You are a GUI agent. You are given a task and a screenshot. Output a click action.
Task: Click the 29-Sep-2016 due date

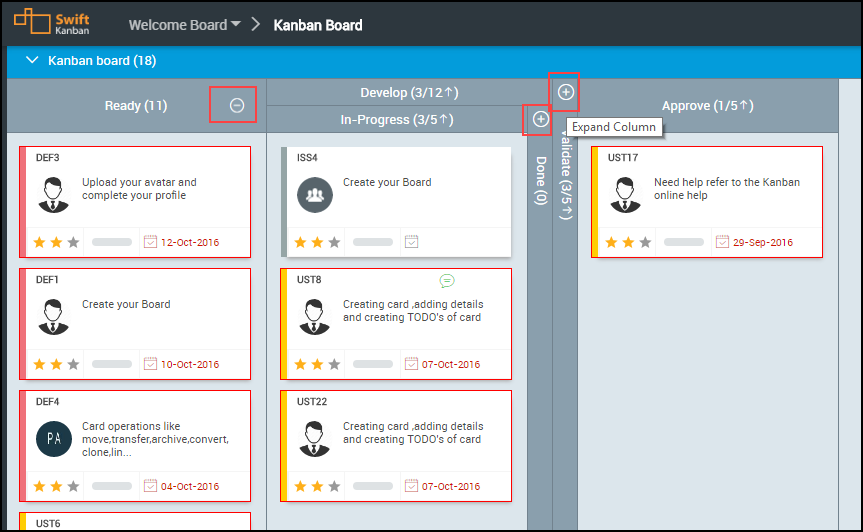click(763, 242)
